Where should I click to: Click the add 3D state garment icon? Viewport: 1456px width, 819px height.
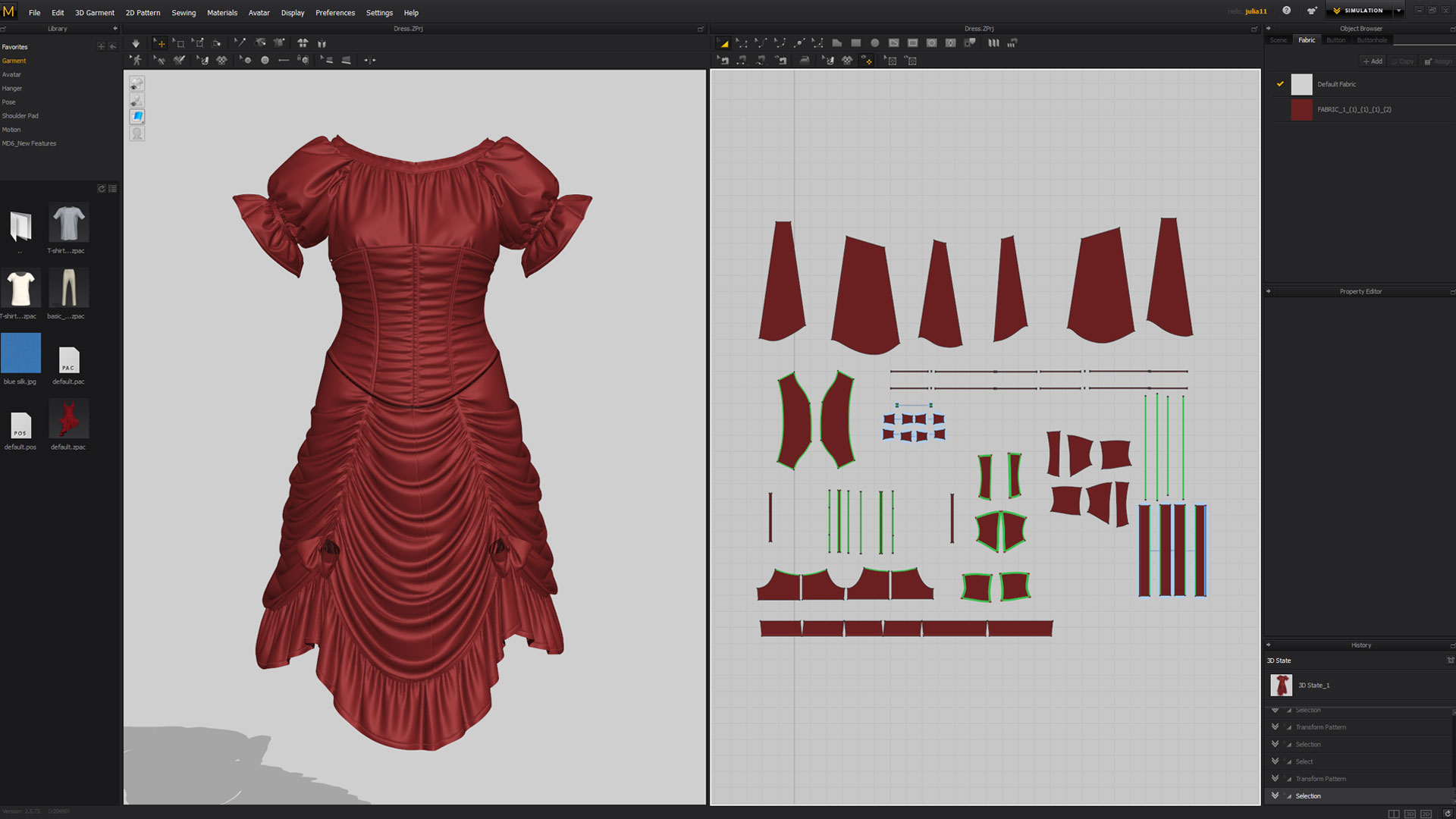click(x=1450, y=661)
